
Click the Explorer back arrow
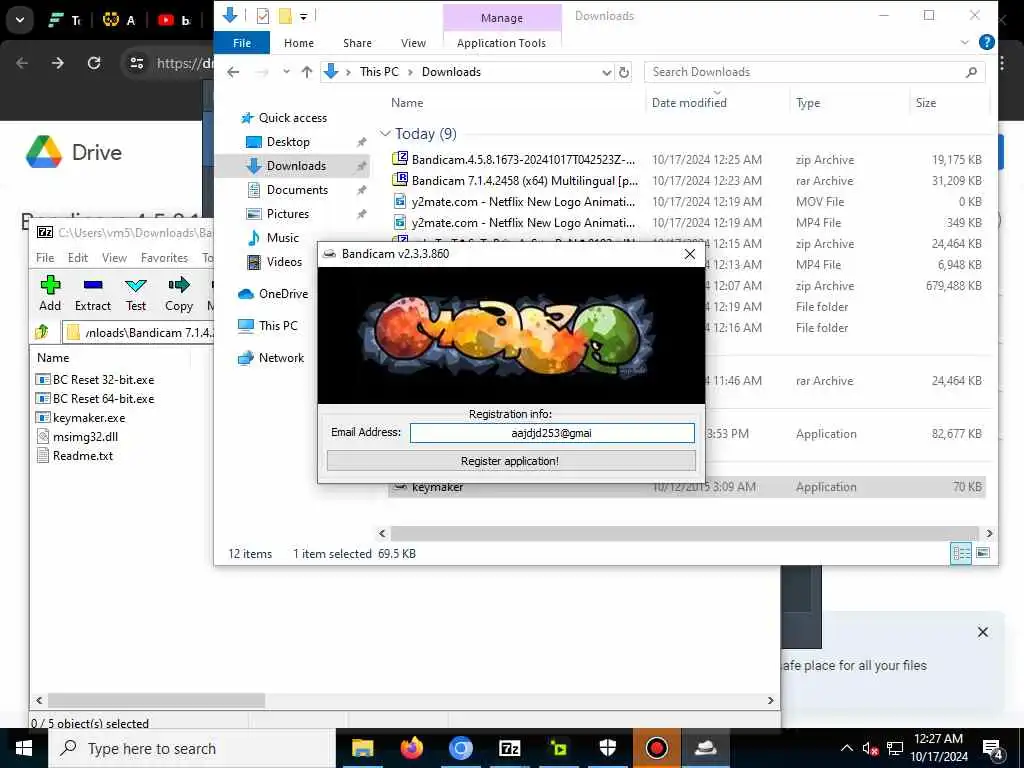[233, 72]
